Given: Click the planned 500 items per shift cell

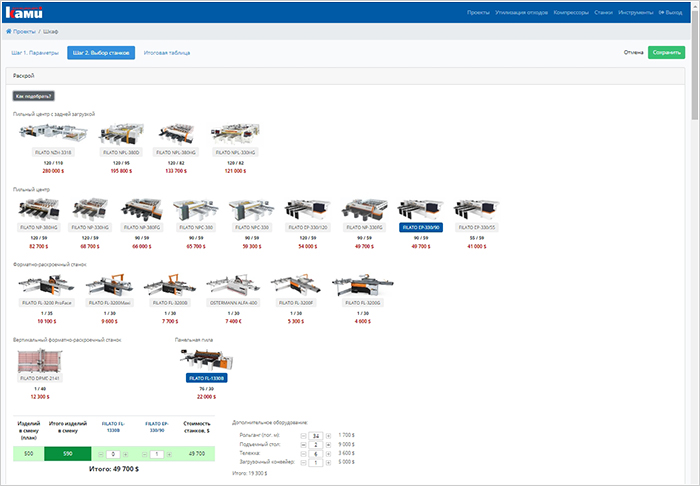Looking at the screenshot, I should (29, 453).
